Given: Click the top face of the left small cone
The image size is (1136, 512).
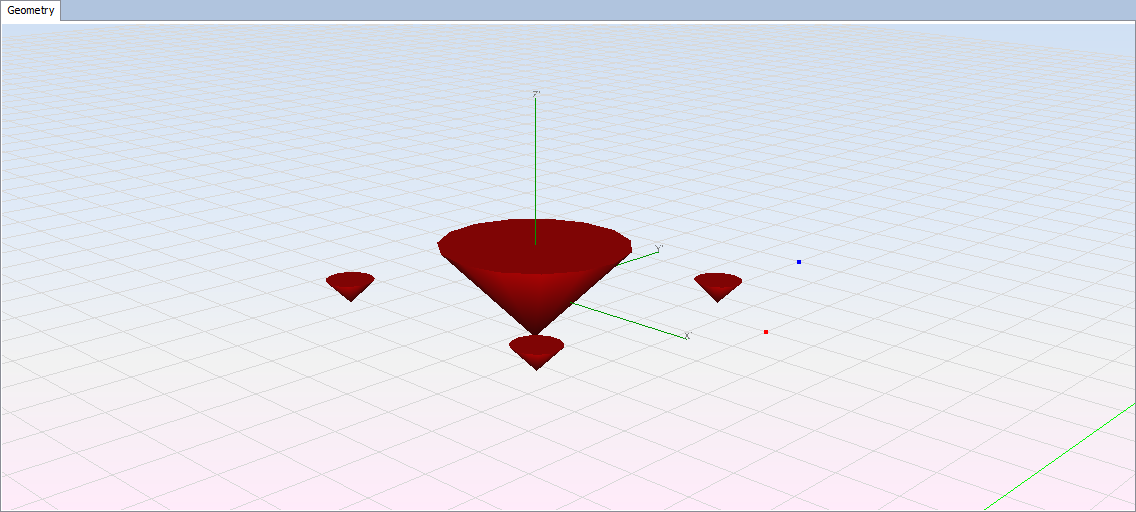Looking at the screenshot, I should point(350,279).
